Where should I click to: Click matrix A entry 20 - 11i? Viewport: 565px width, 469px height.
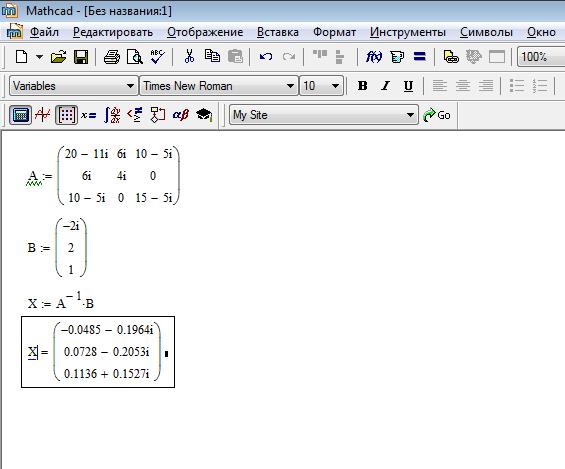pyautogui.click(x=86, y=154)
